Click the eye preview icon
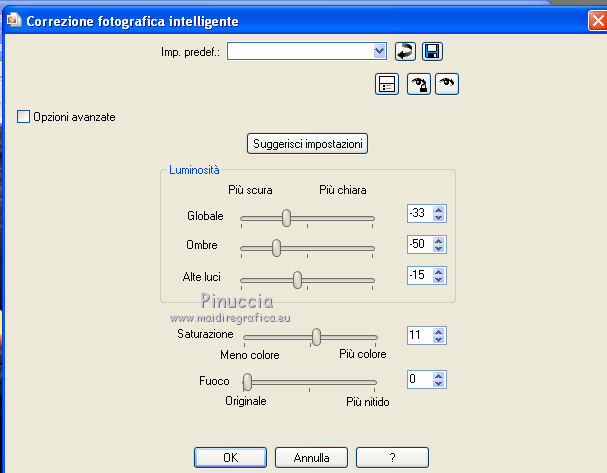 (x=447, y=84)
